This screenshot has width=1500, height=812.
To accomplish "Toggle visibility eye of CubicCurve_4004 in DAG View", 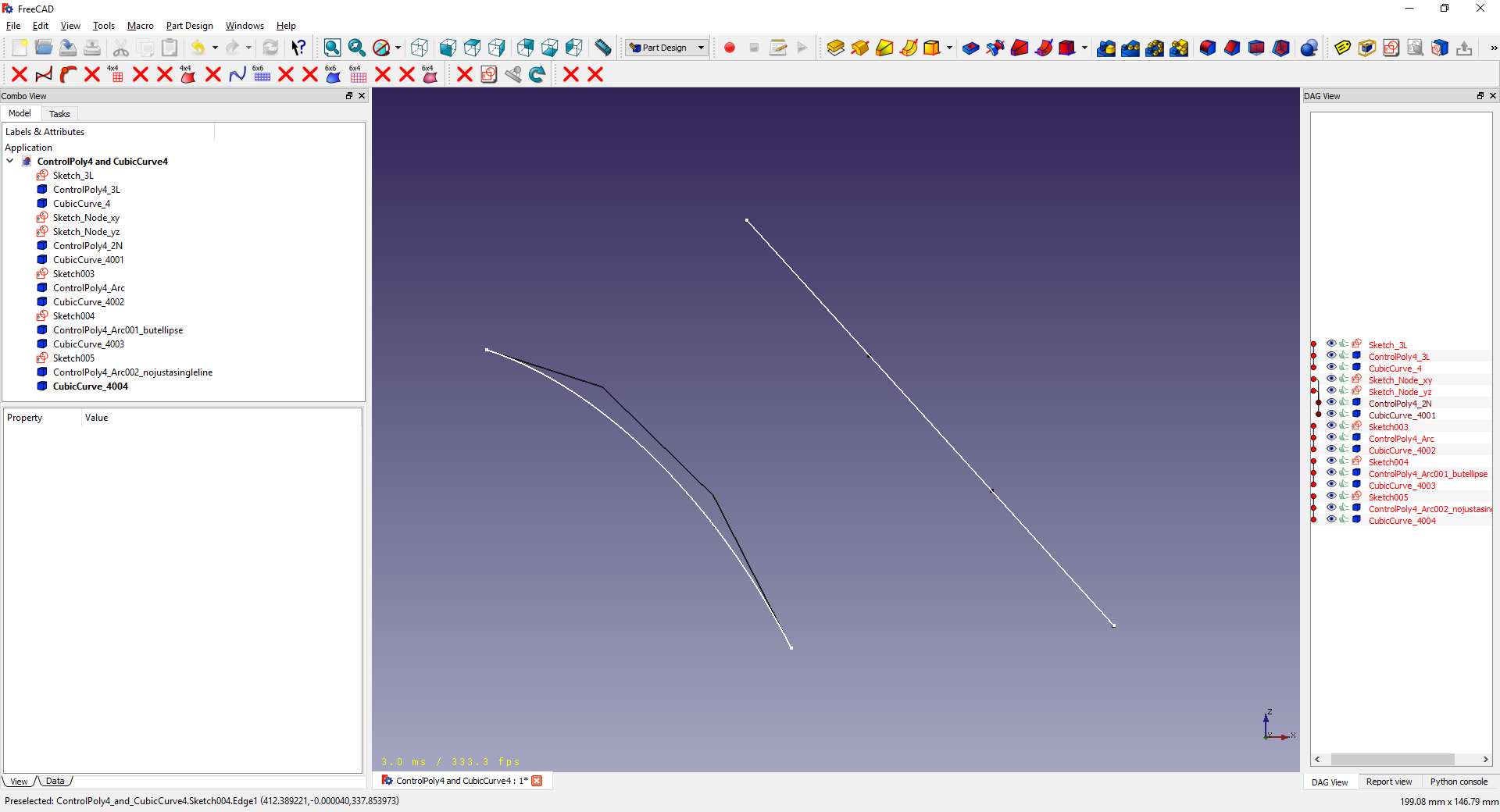I will 1331,519.
